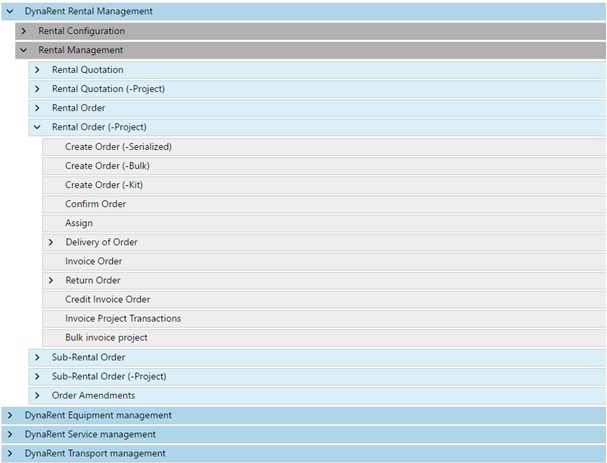The image size is (607, 463).
Task: Collapse the DynaRent Rental Management node
Action: (x=9, y=12)
